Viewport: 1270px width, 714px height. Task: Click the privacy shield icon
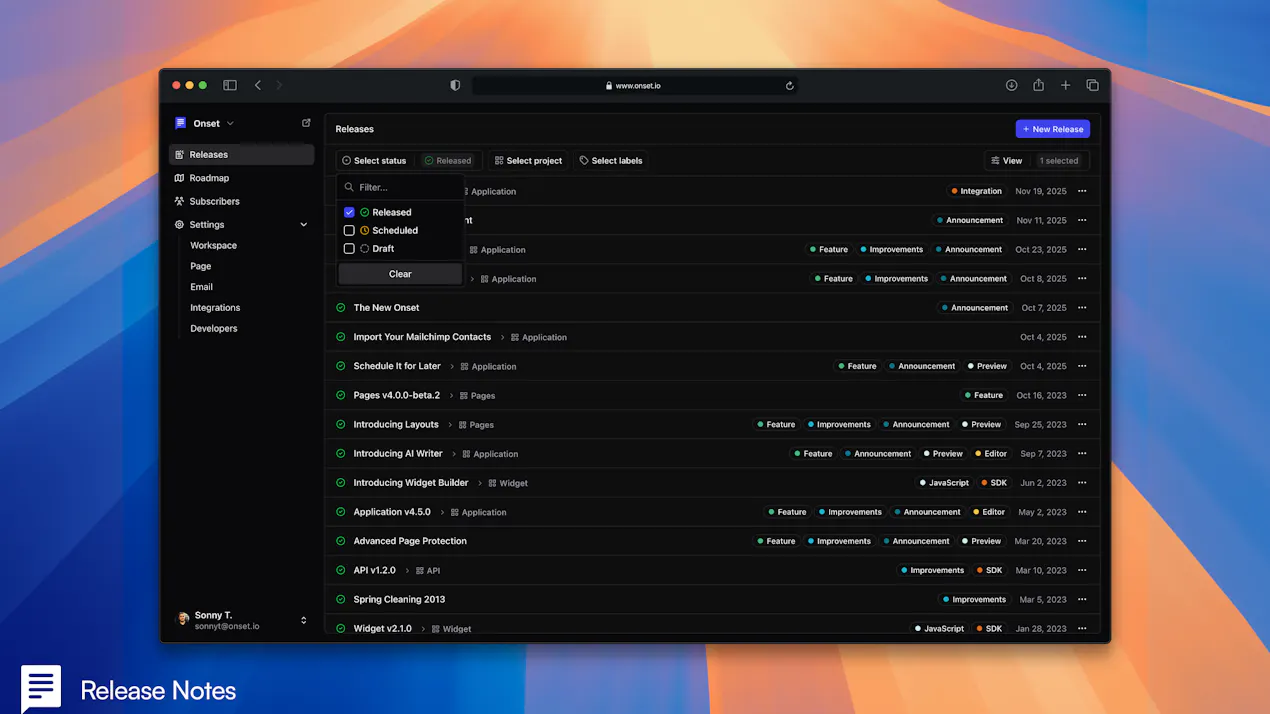(x=455, y=86)
